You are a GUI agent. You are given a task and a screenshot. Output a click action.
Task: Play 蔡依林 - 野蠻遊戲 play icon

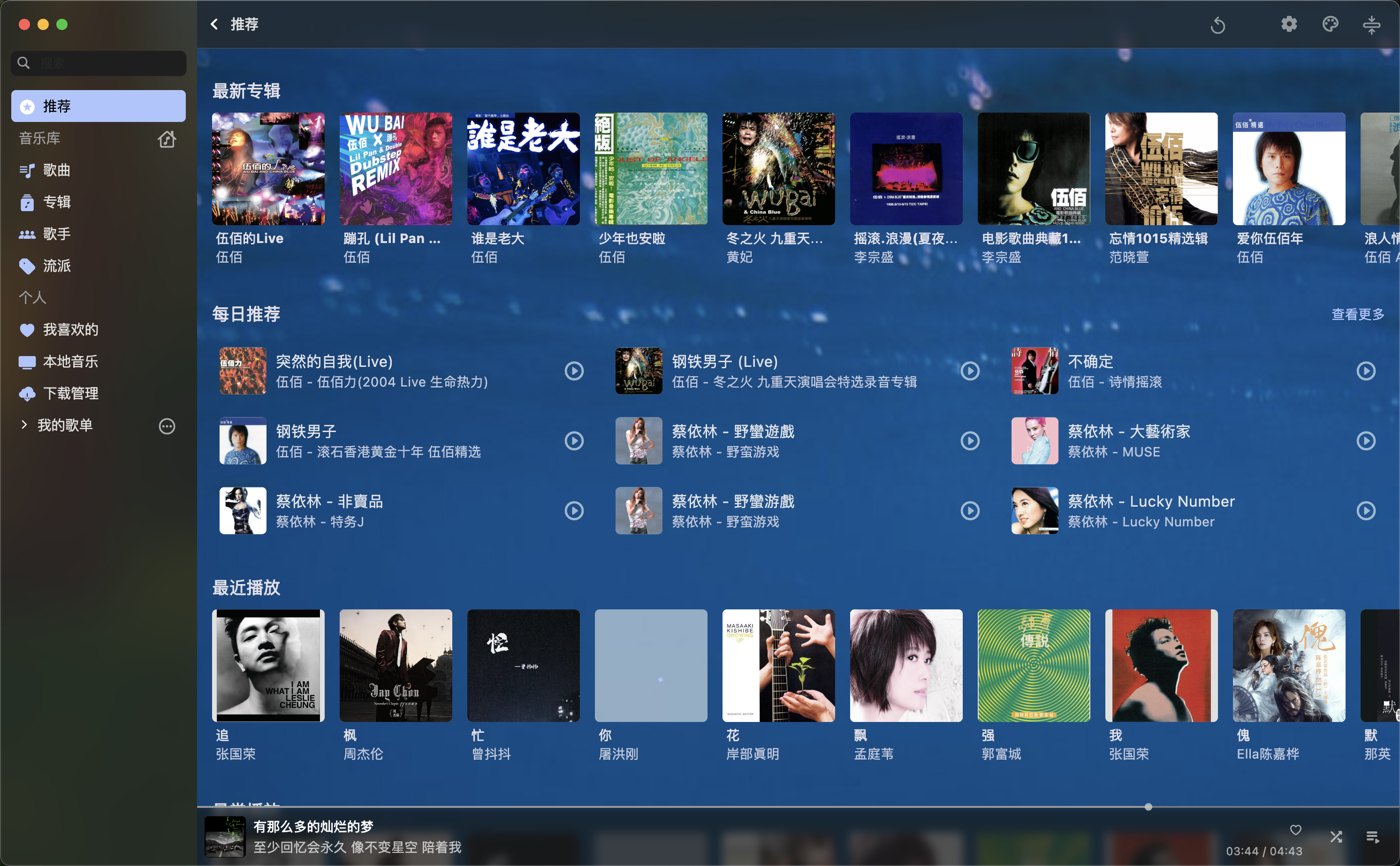[970, 441]
